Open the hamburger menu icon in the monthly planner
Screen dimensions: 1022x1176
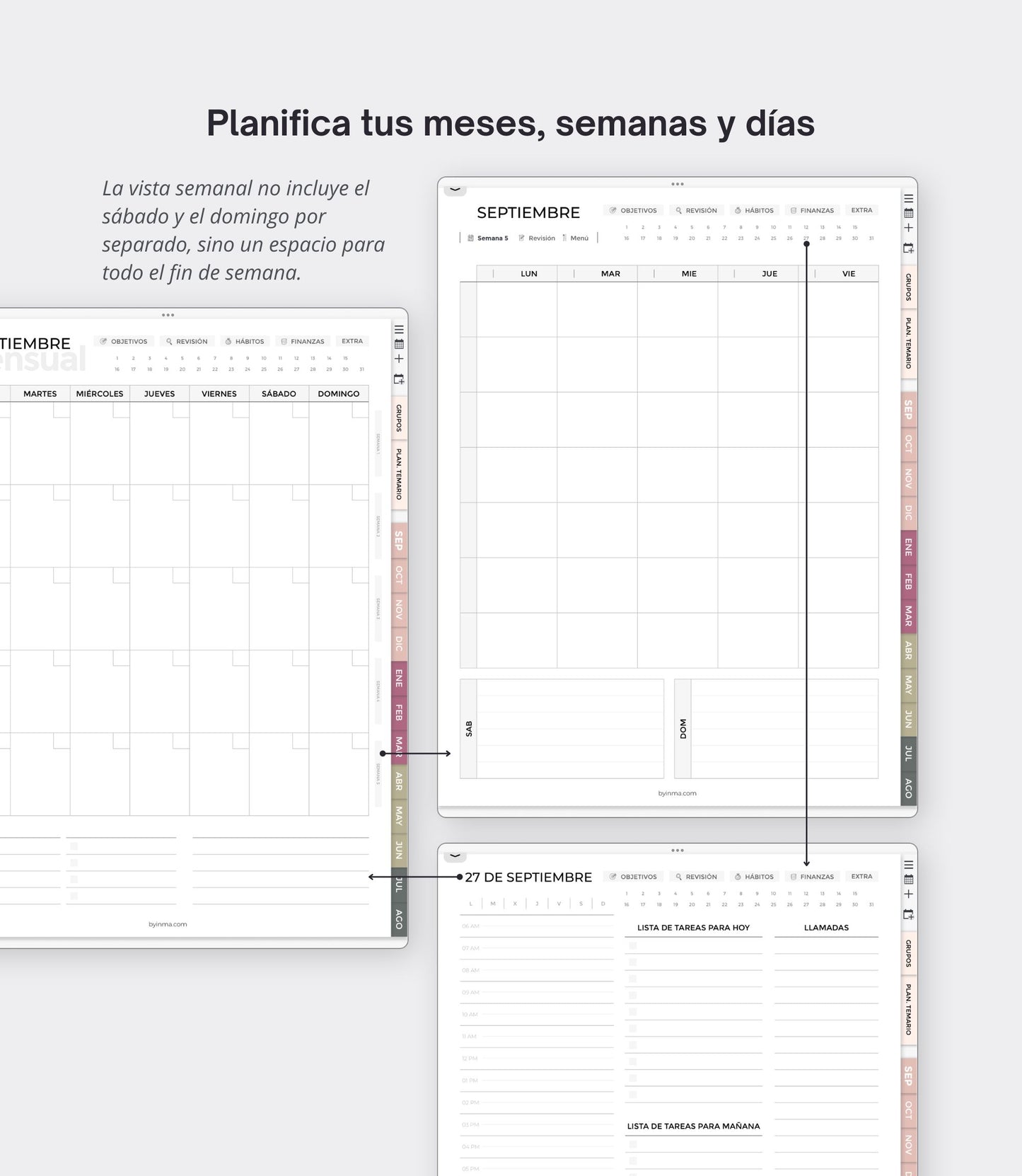[x=399, y=330]
